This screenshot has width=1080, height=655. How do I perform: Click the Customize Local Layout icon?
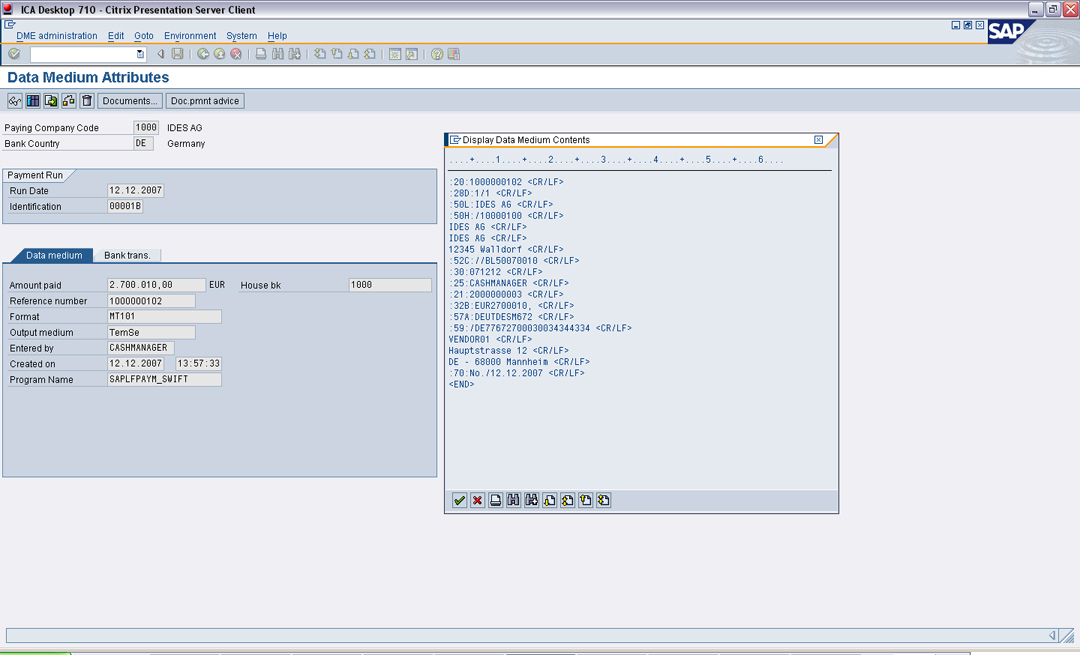(x=453, y=54)
